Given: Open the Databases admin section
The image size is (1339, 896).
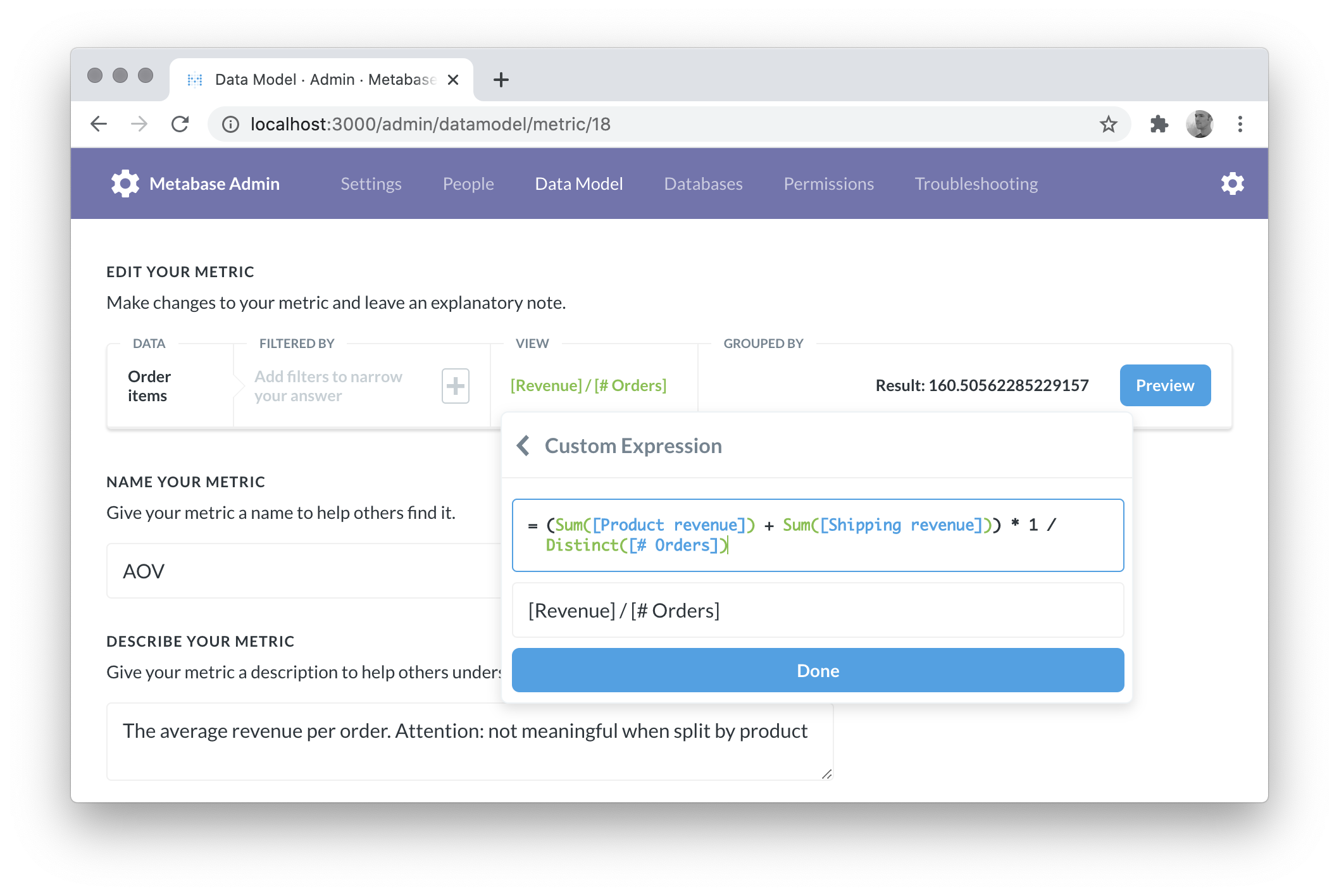Looking at the screenshot, I should coord(703,184).
